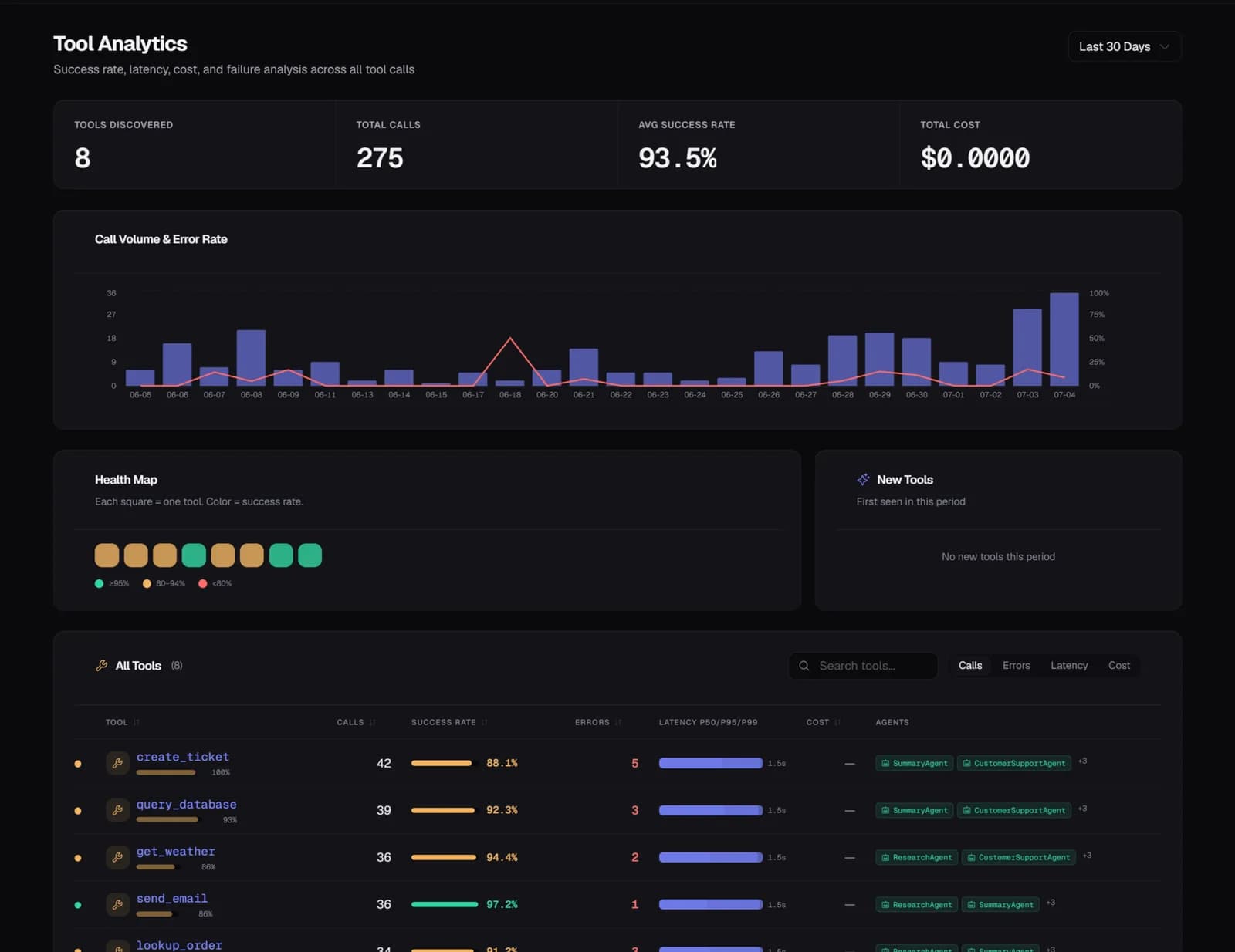The height and width of the screenshot is (952, 1235).
Task: Open the create_ticket tool link
Action: [183, 757]
